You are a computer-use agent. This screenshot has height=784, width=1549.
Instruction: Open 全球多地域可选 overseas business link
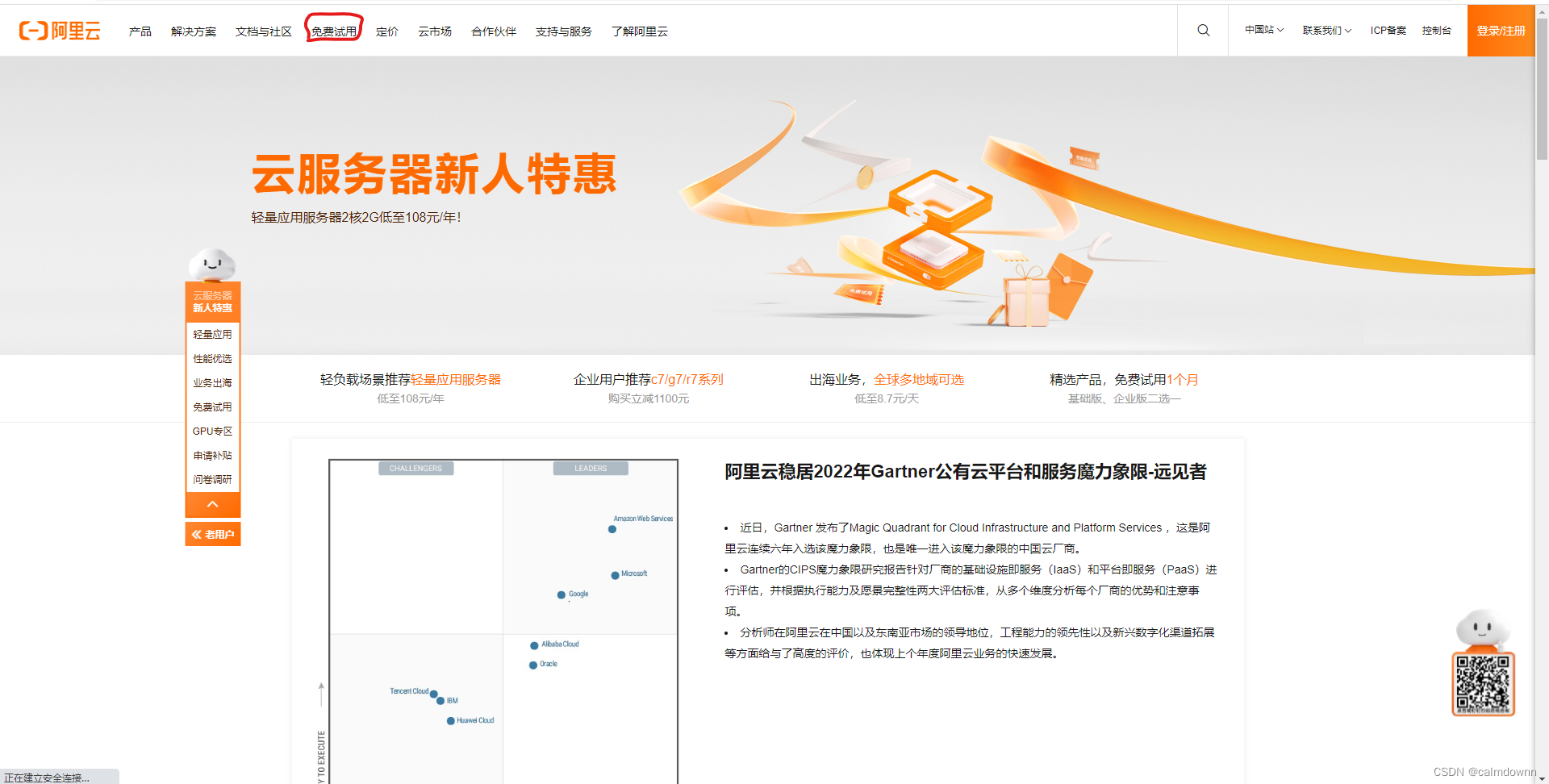(919, 379)
